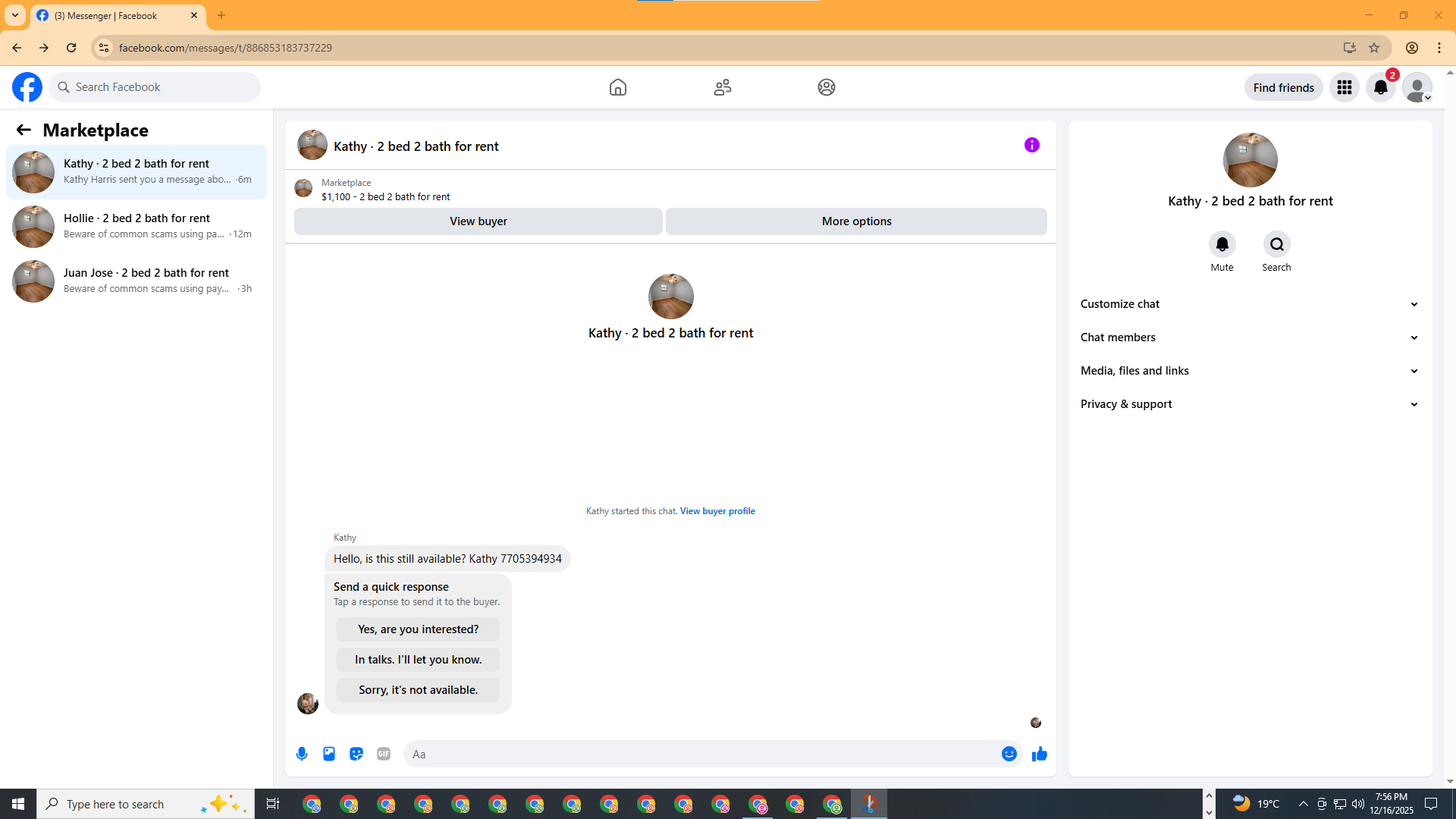The image size is (1456, 819).
Task: Bookmark this page with the star icon
Action: click(1374, 48)
